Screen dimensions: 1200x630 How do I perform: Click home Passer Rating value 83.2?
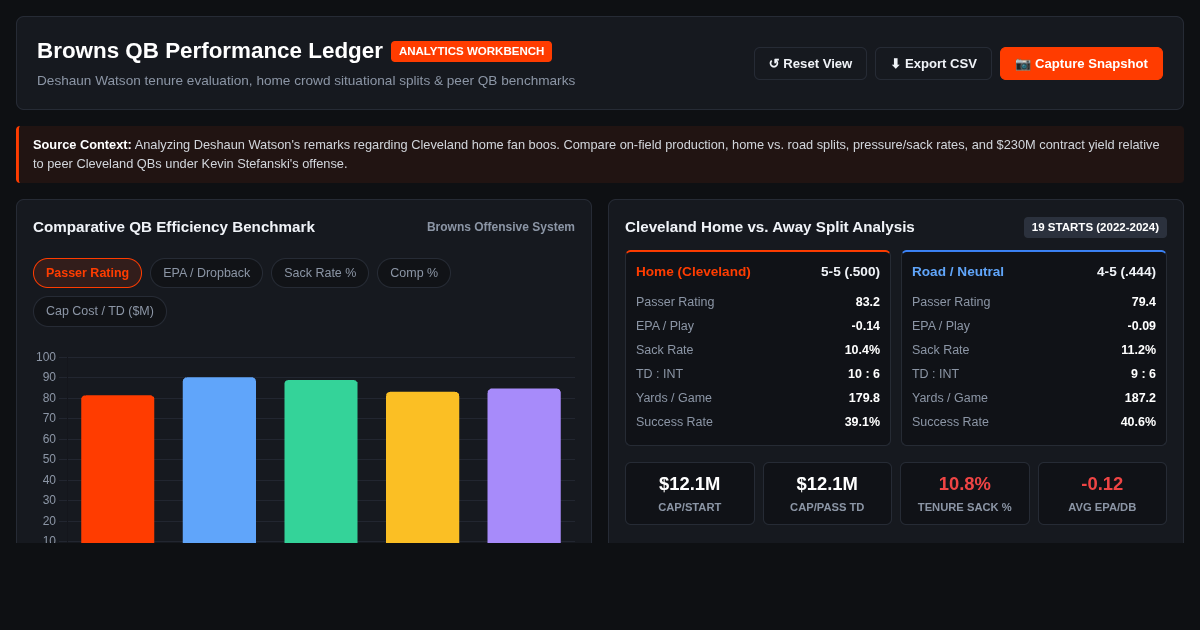(867, 302)
